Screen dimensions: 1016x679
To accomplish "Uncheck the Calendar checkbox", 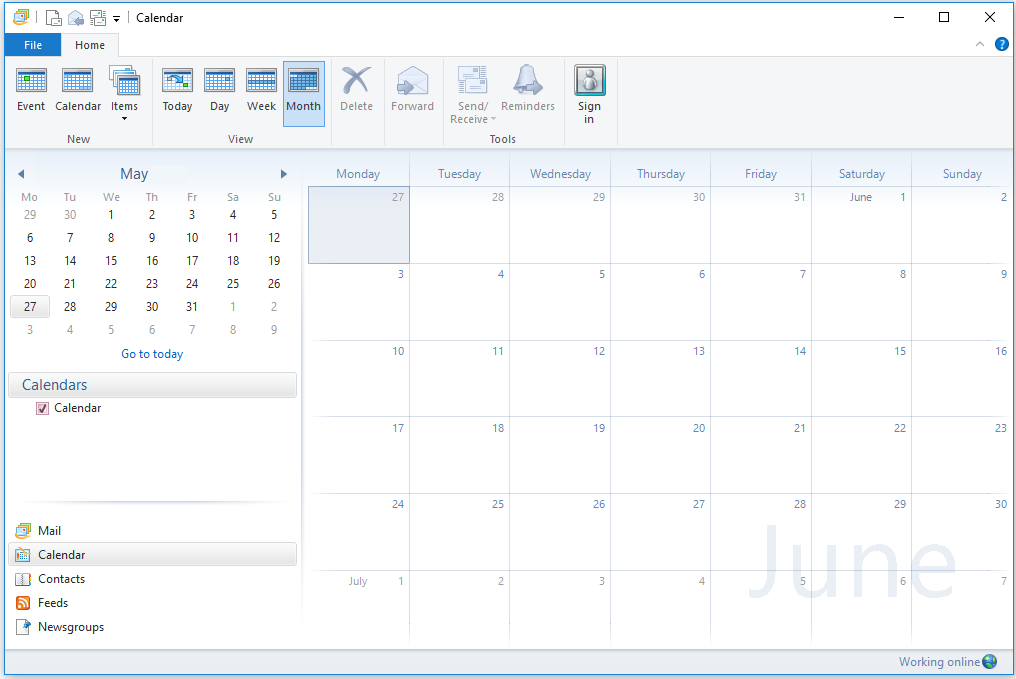I will pyautogui.click(x=42, y=408).
